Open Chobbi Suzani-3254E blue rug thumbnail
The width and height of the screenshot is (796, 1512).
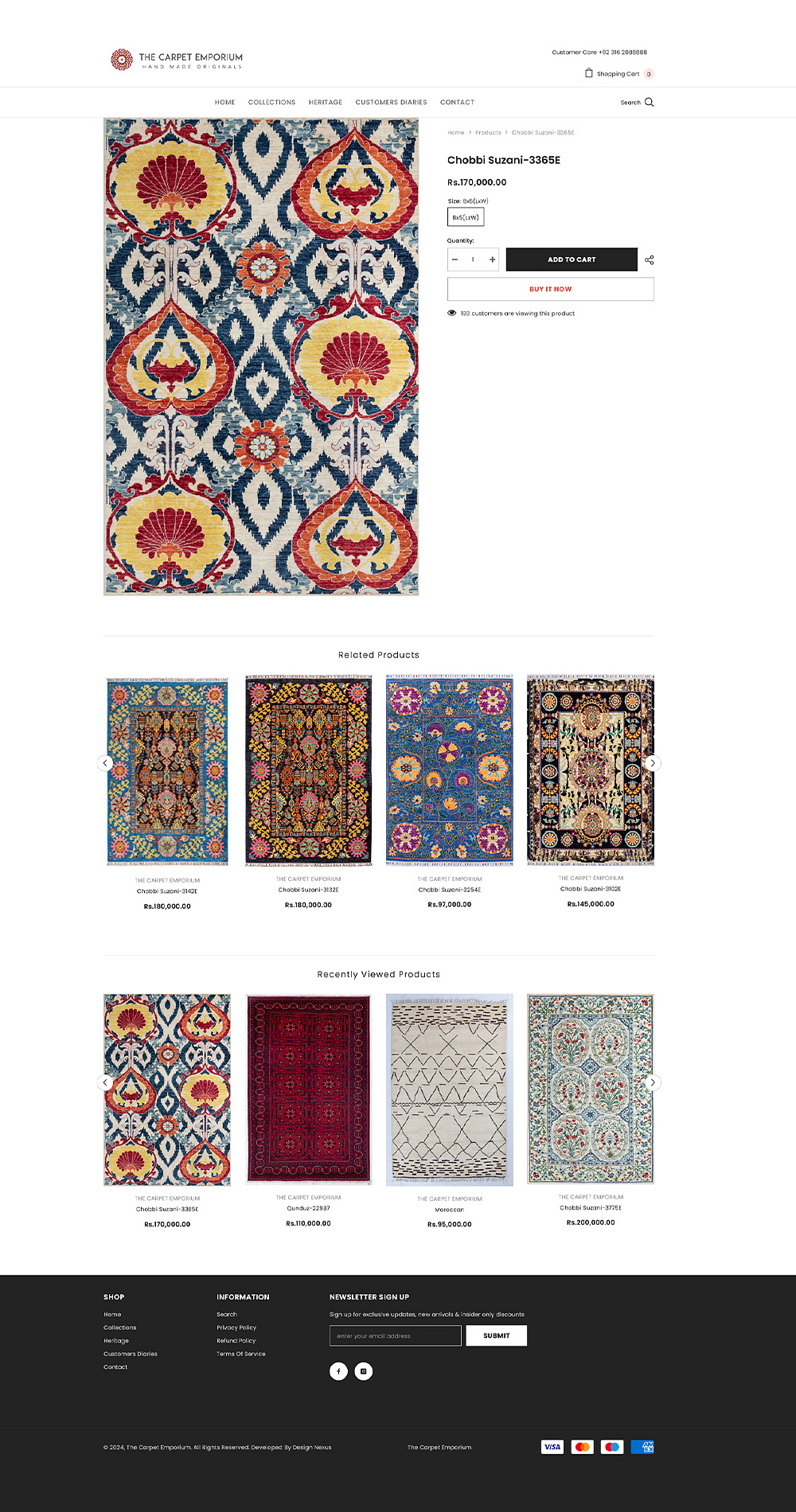(x=450, y=770)
